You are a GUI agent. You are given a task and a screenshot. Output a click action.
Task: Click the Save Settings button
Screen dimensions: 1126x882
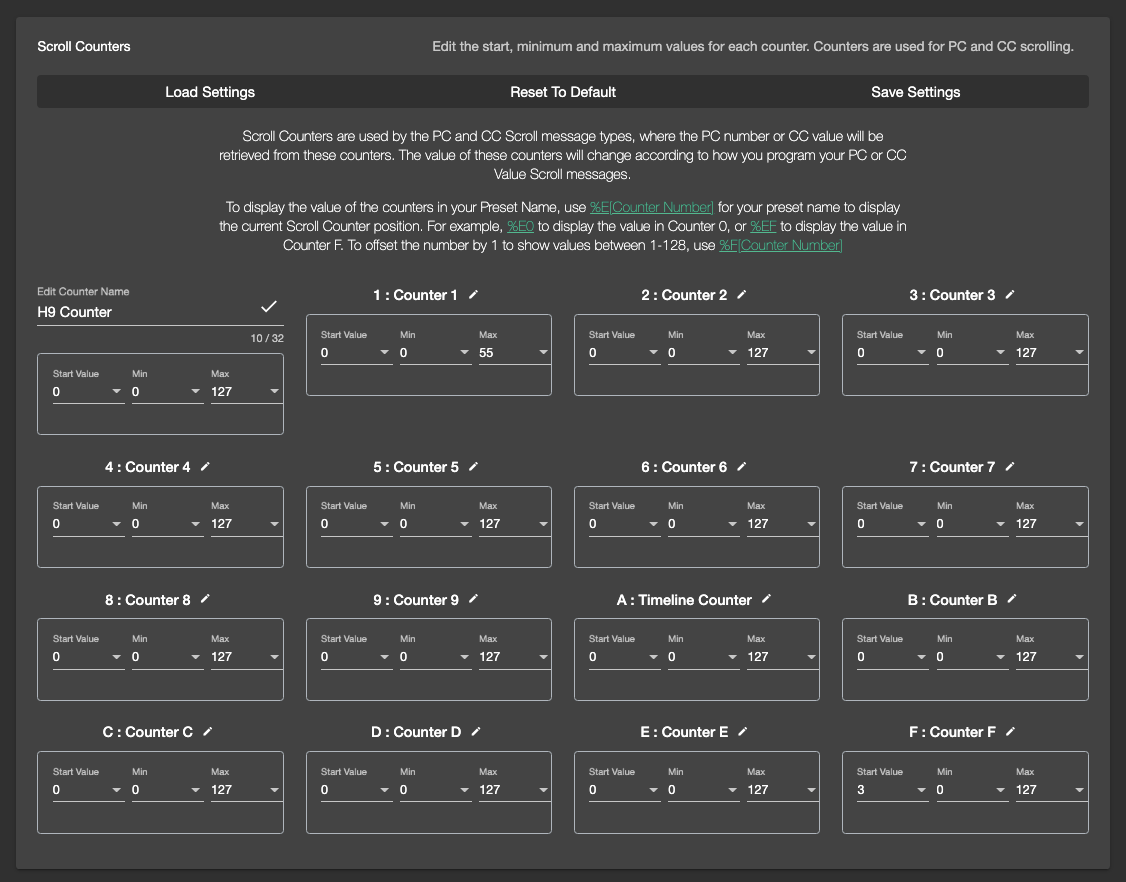point(915,91)
